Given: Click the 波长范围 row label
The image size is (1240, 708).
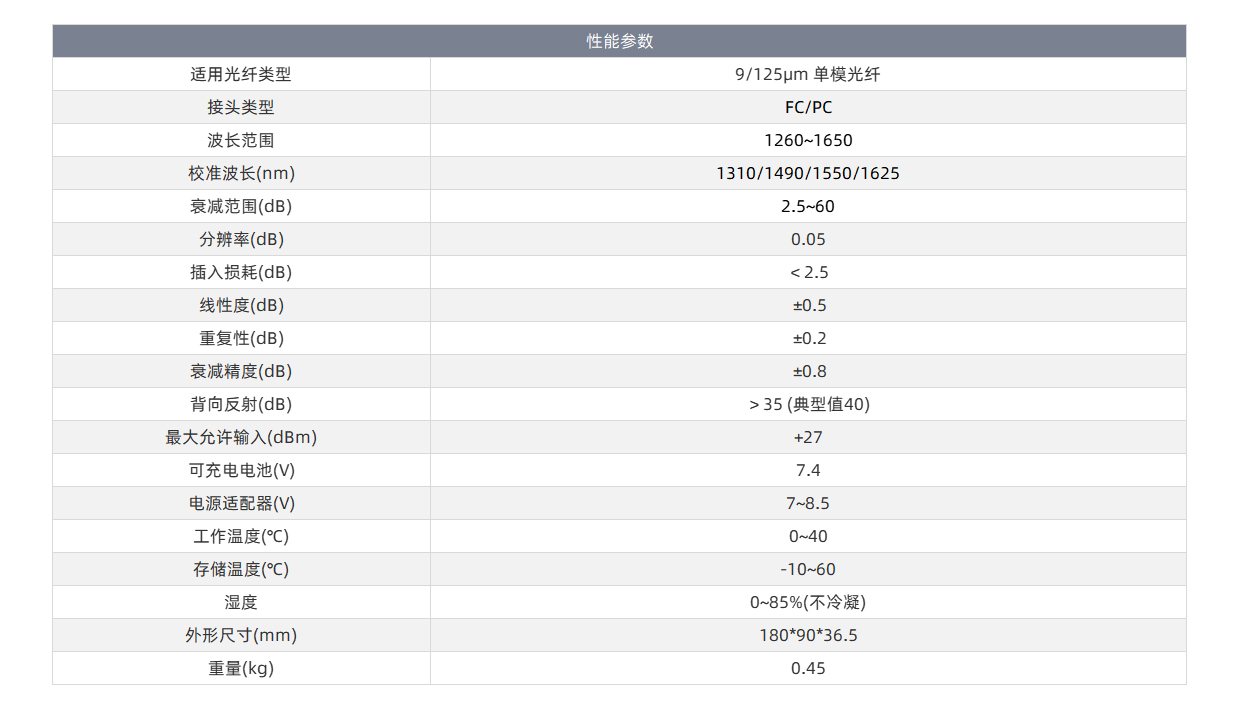Looking at the screenshot, I should click(x=241, y=140).
